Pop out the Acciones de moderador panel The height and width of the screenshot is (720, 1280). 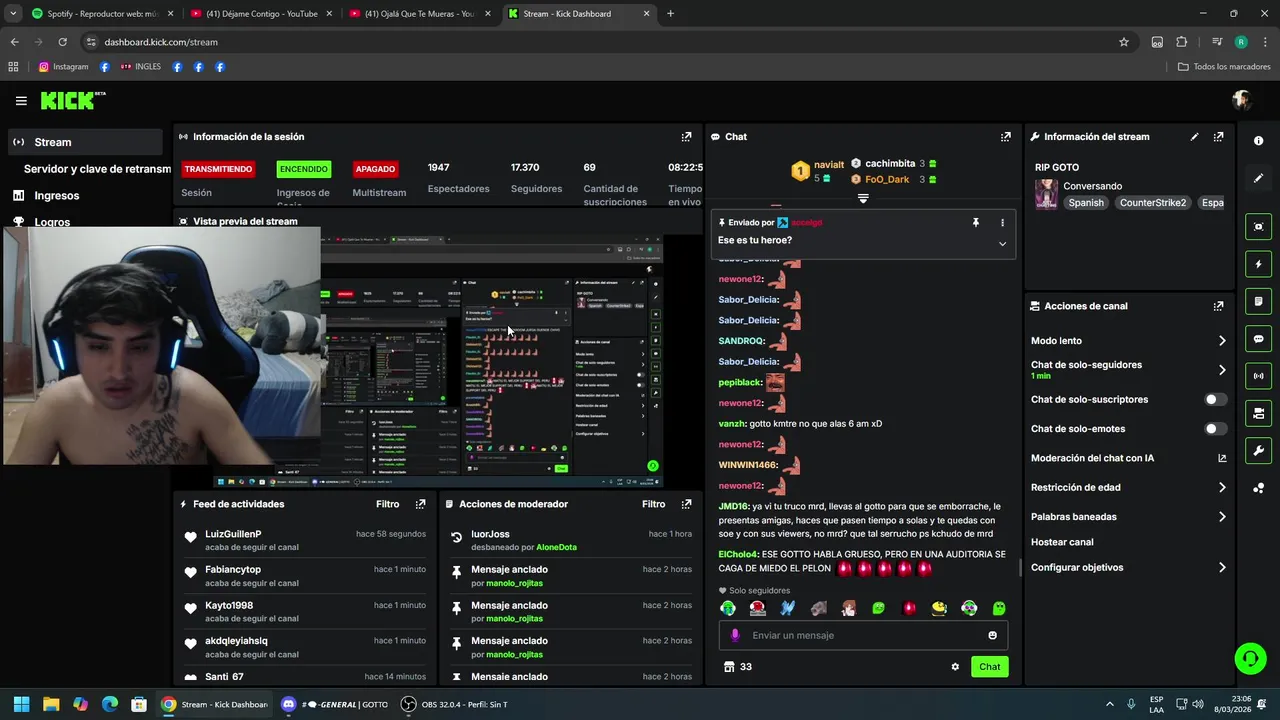[686, 504]
